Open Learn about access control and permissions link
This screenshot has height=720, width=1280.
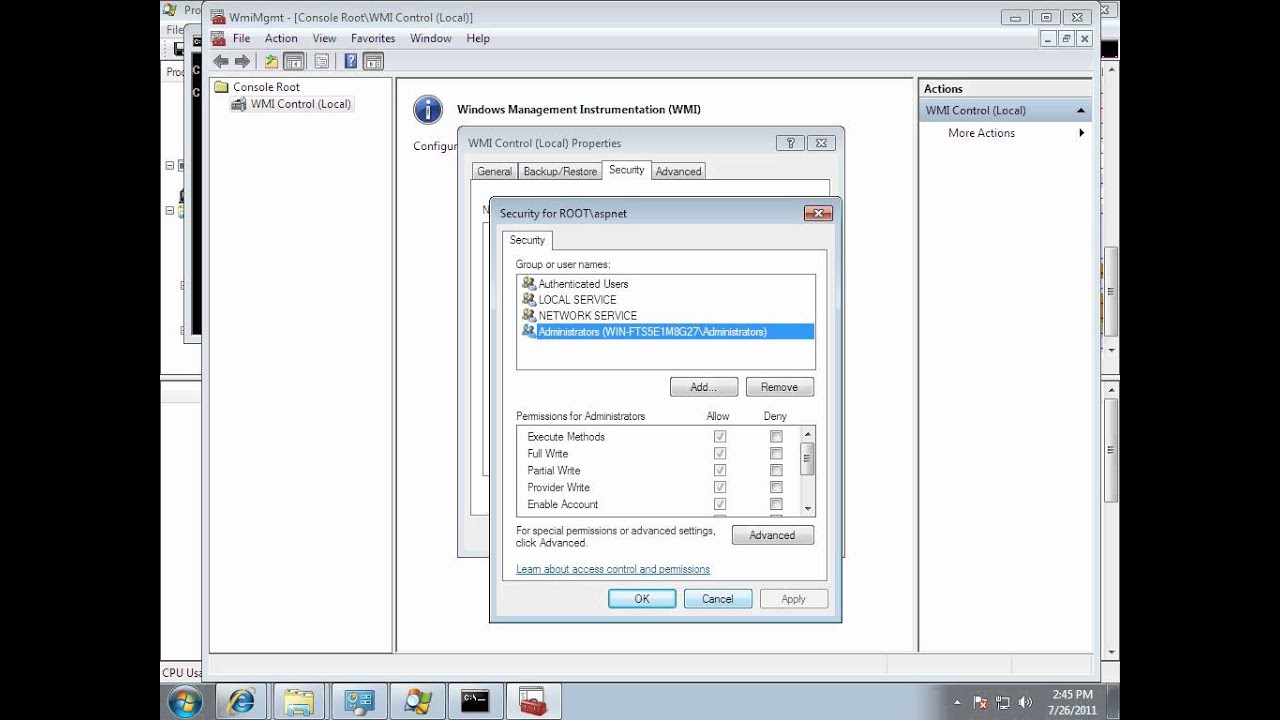613,569
